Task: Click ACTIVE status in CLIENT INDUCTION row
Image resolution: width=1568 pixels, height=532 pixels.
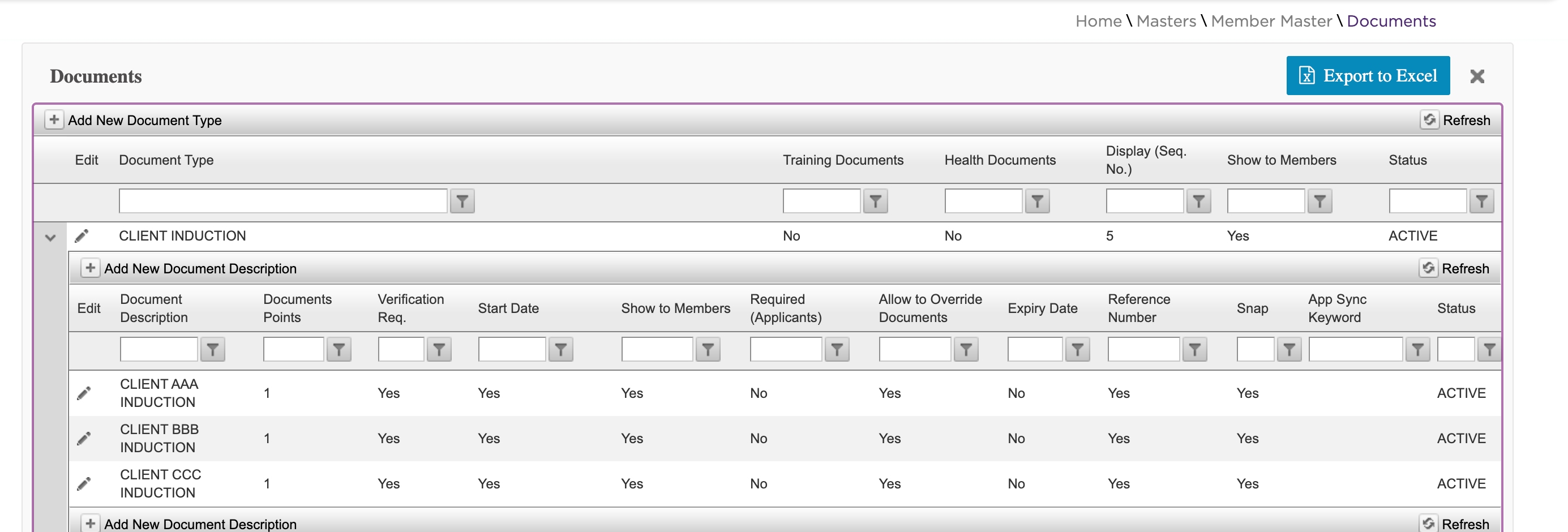Action: point(1413,236)
